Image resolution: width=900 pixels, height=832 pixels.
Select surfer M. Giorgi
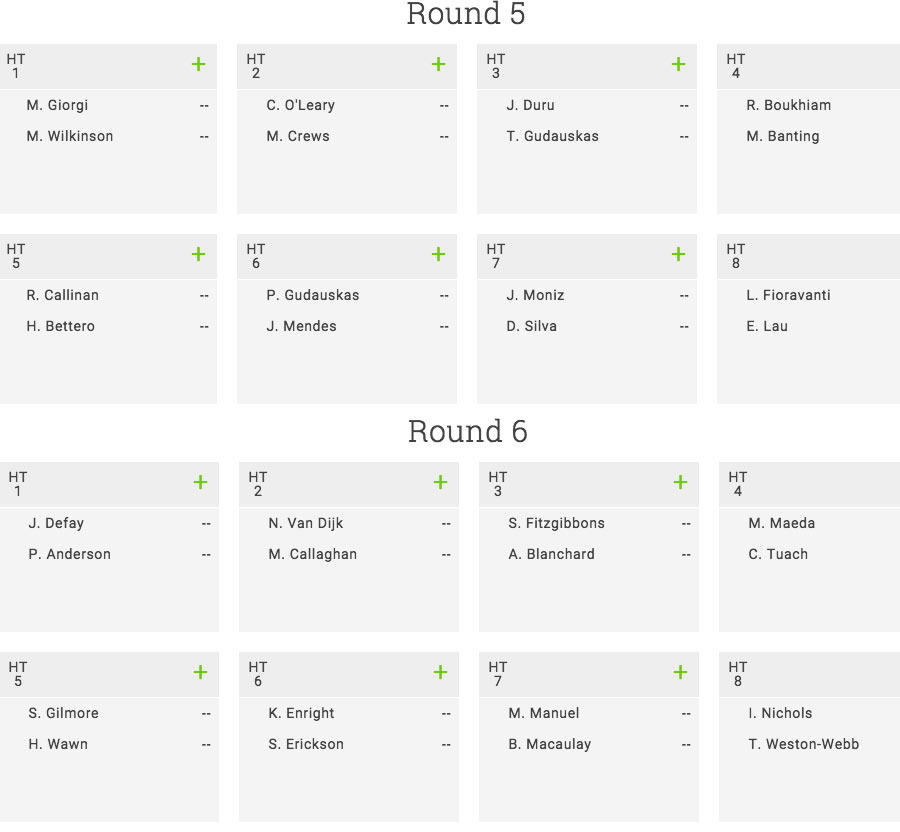pyautogui.click(x=57, y=105)
